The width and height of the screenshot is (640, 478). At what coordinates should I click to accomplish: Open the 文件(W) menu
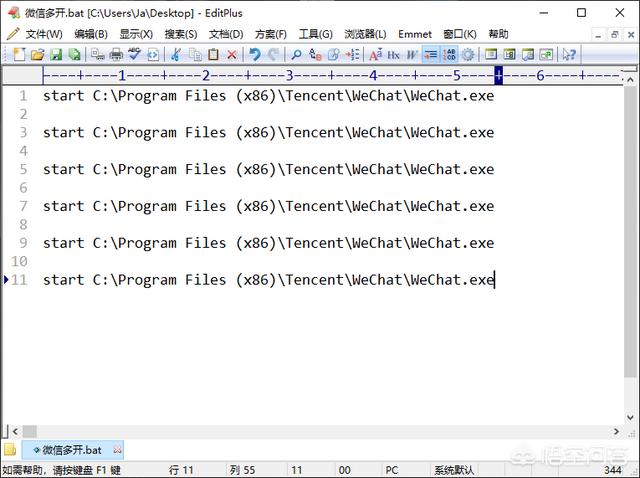[x=44, y=34]
